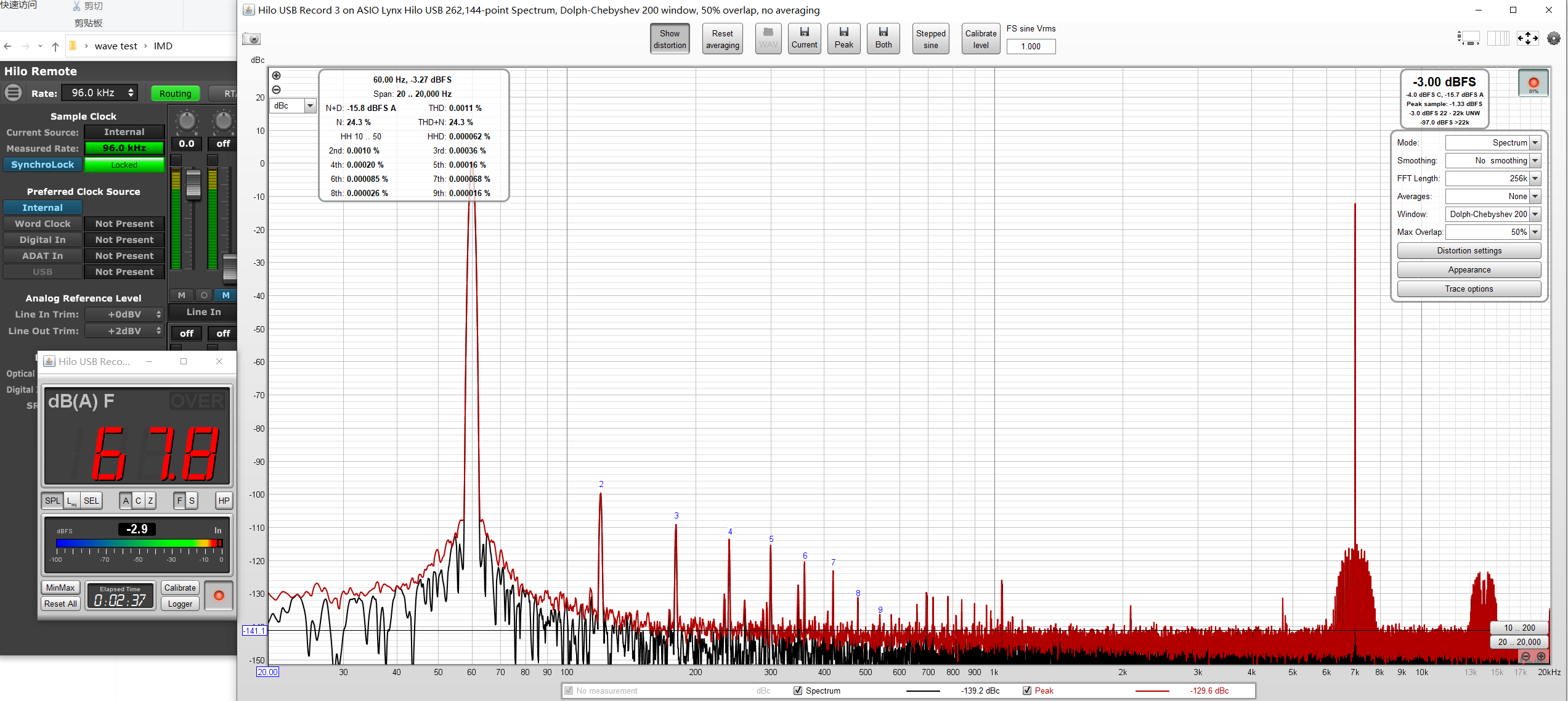This screenshot has height=701, width=1568.
Task: Open Trace options
Action: (x=1469, y=289)
